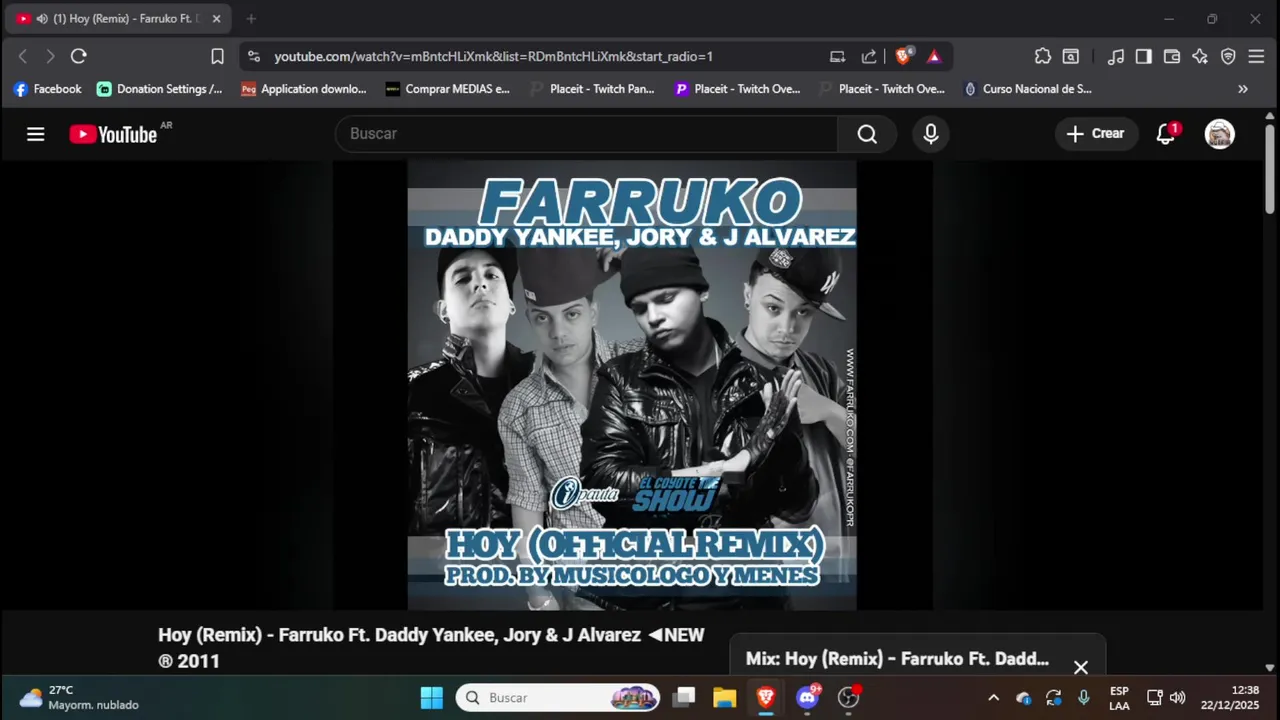
Task: Open Brave Rewards triangle icon
Action: pyautogui.click(x=934, y=57)
